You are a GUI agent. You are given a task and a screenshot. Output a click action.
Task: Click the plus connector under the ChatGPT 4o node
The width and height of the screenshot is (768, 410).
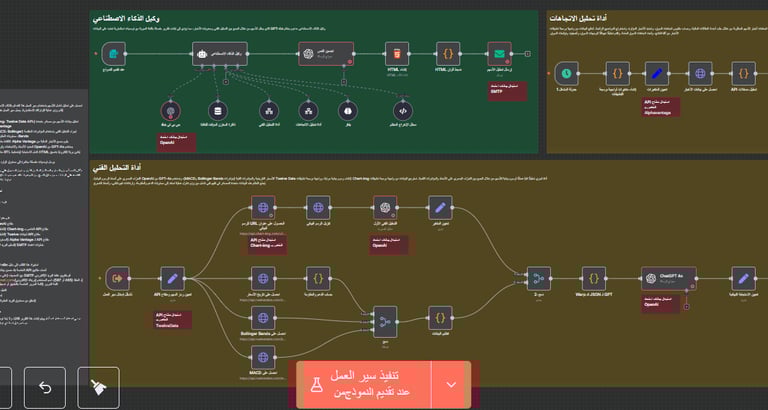(x=687, y=307)
